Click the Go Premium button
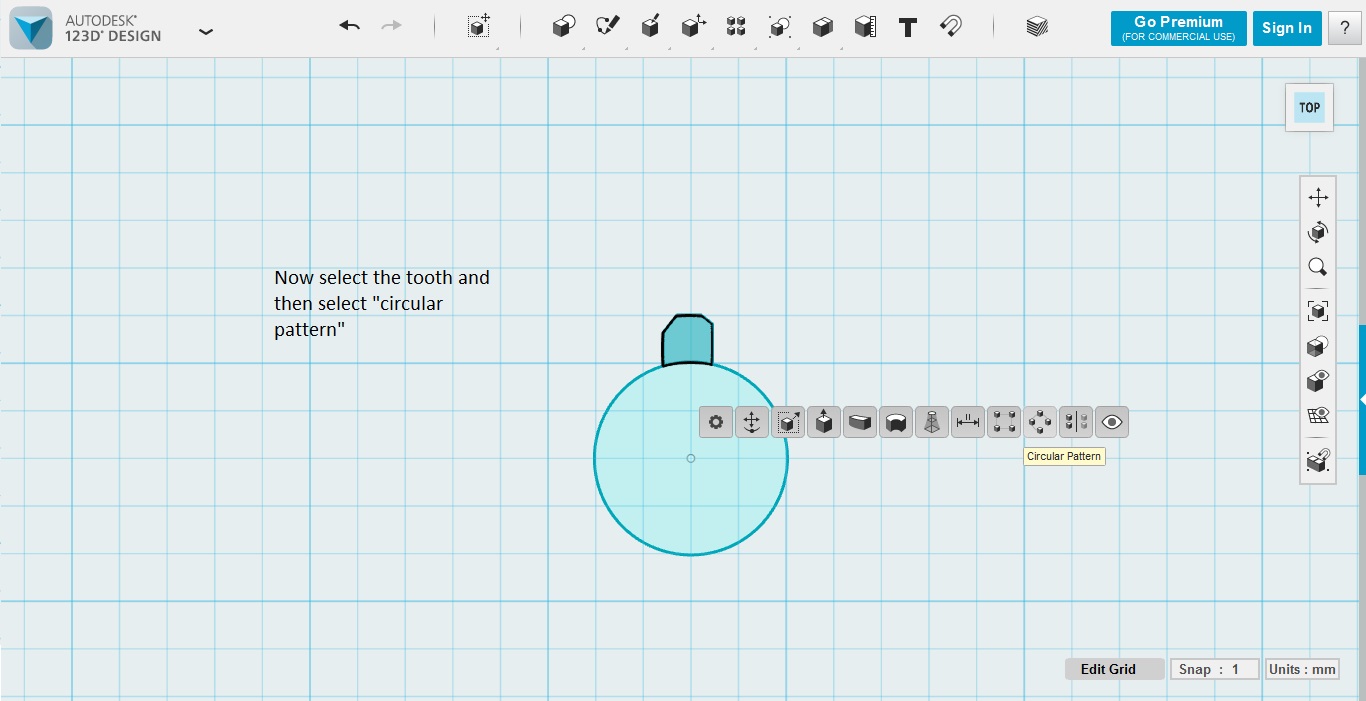Image resolution: width=1366 pixels, height=701 pixels. pyautogui.click(x=1178, y=27)
